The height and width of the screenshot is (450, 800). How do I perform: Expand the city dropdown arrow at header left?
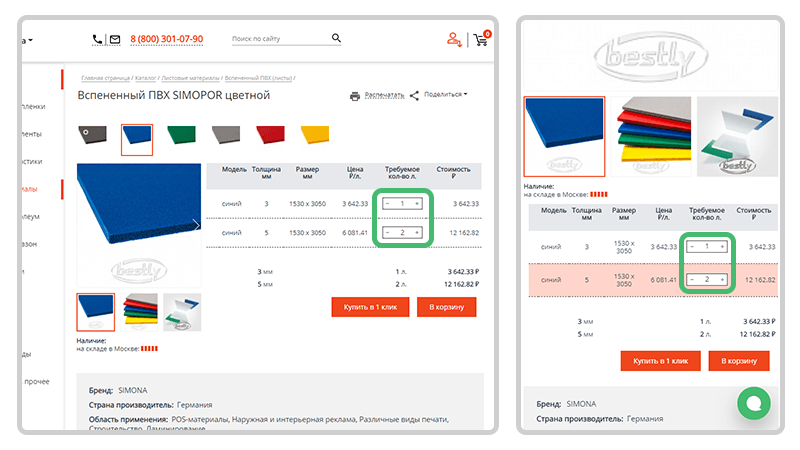31,40
